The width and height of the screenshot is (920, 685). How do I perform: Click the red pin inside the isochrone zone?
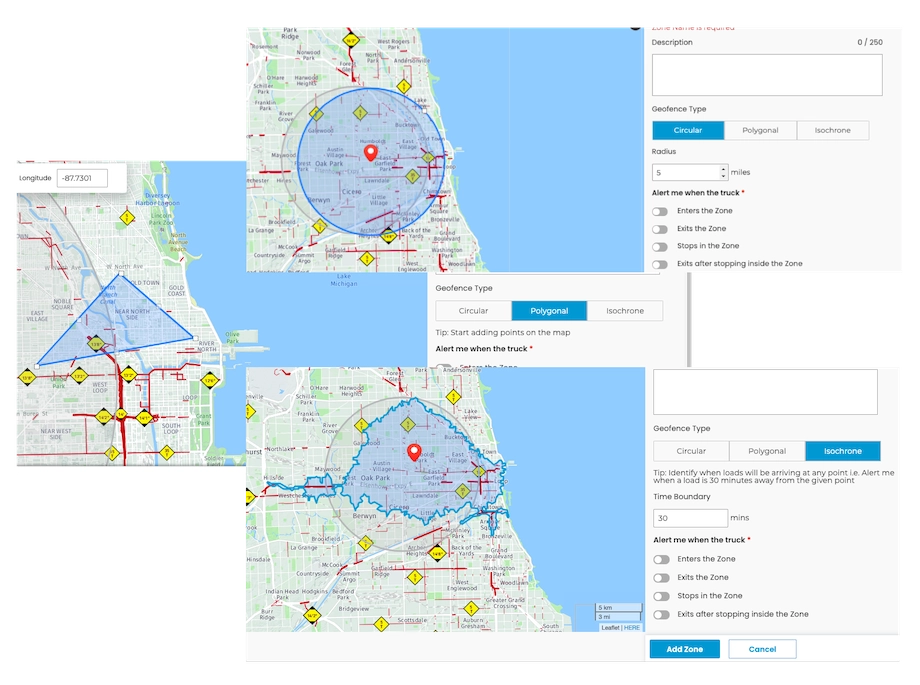pos(413,451)
